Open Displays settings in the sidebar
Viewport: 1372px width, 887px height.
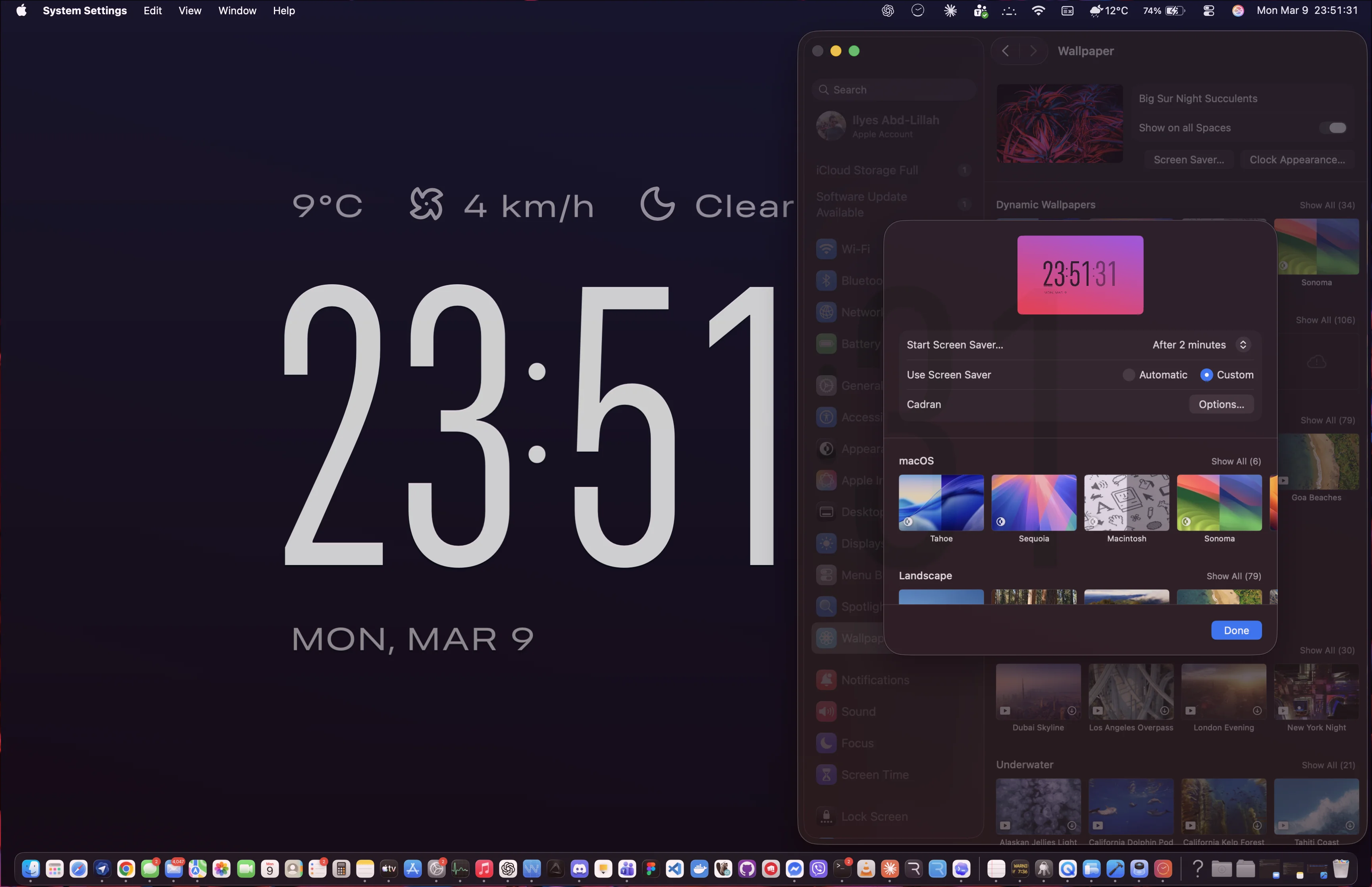coord(863,543)
